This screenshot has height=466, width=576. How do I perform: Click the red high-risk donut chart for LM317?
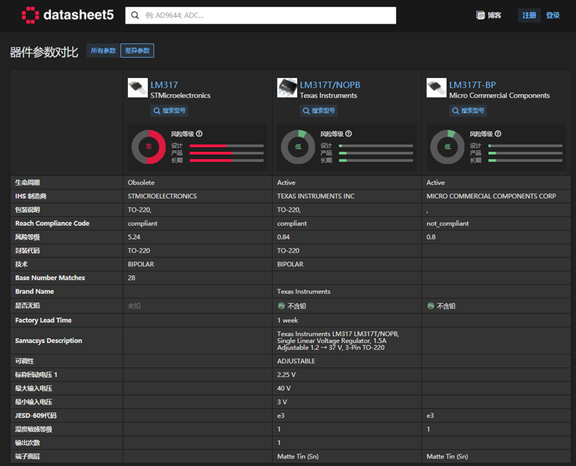tap(149, 147)
